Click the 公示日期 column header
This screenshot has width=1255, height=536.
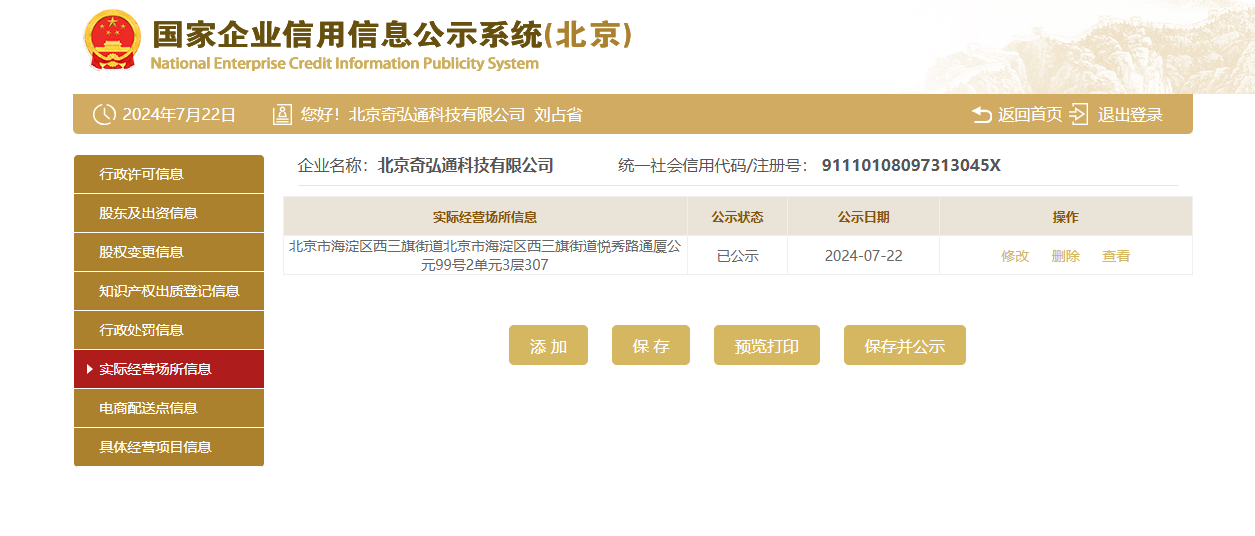pyautogui.click(x=864, y=217)
